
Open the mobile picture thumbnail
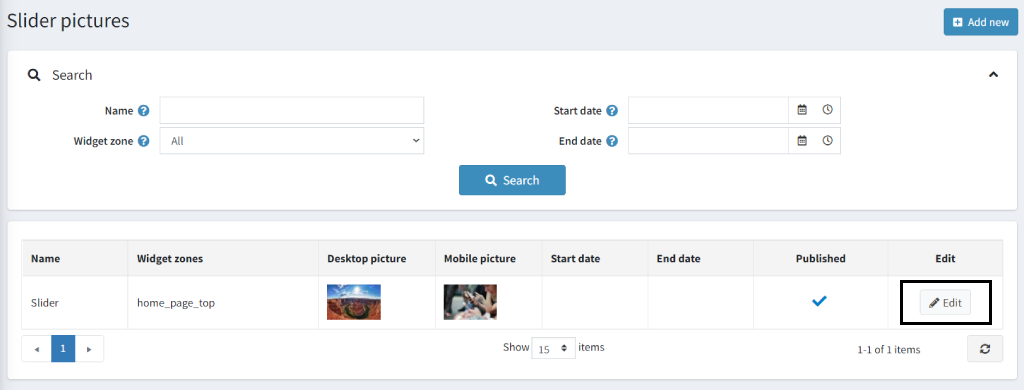click(470, 302)
